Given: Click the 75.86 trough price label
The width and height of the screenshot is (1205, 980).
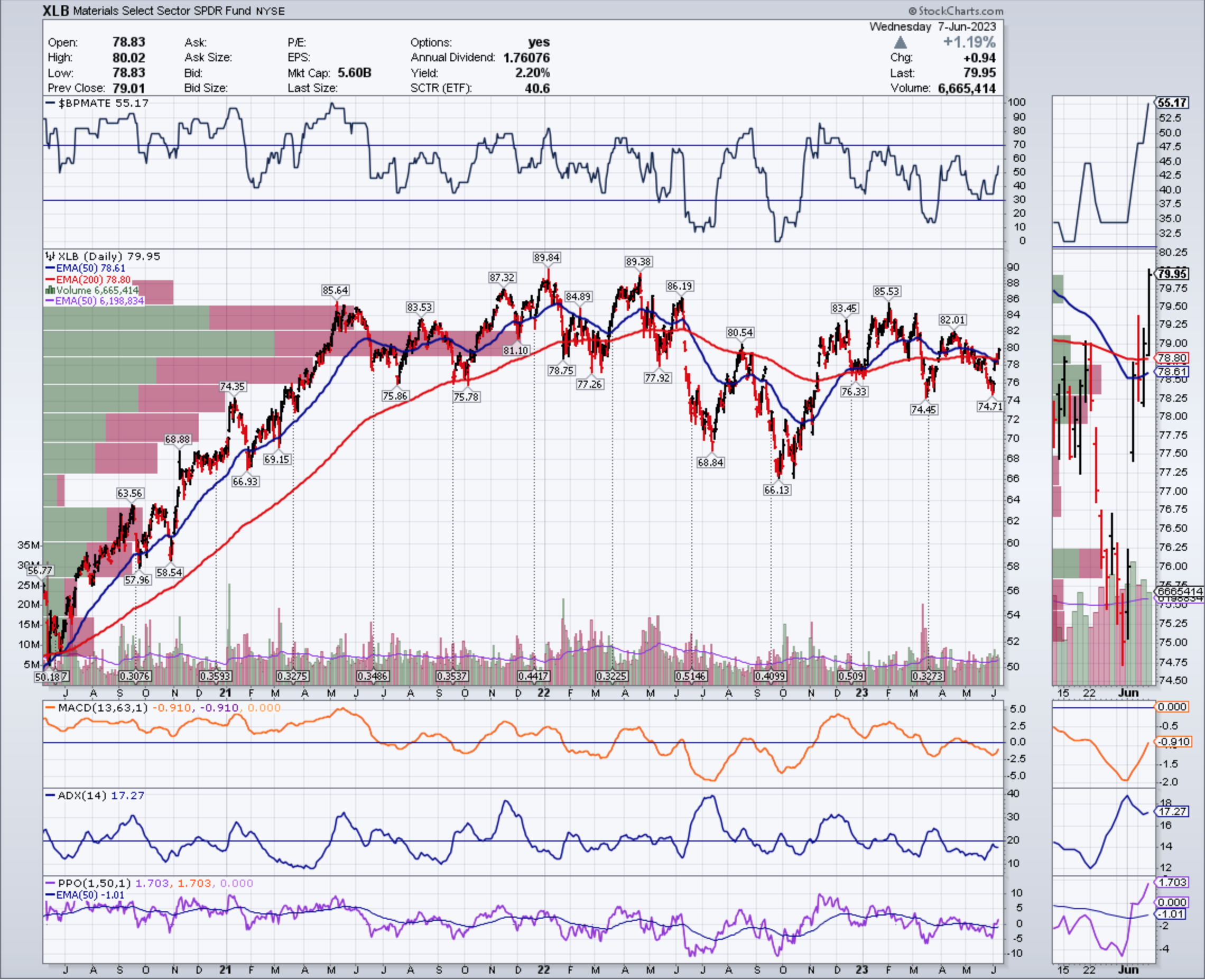Looking at the screenshot, I should click(394, 396).
